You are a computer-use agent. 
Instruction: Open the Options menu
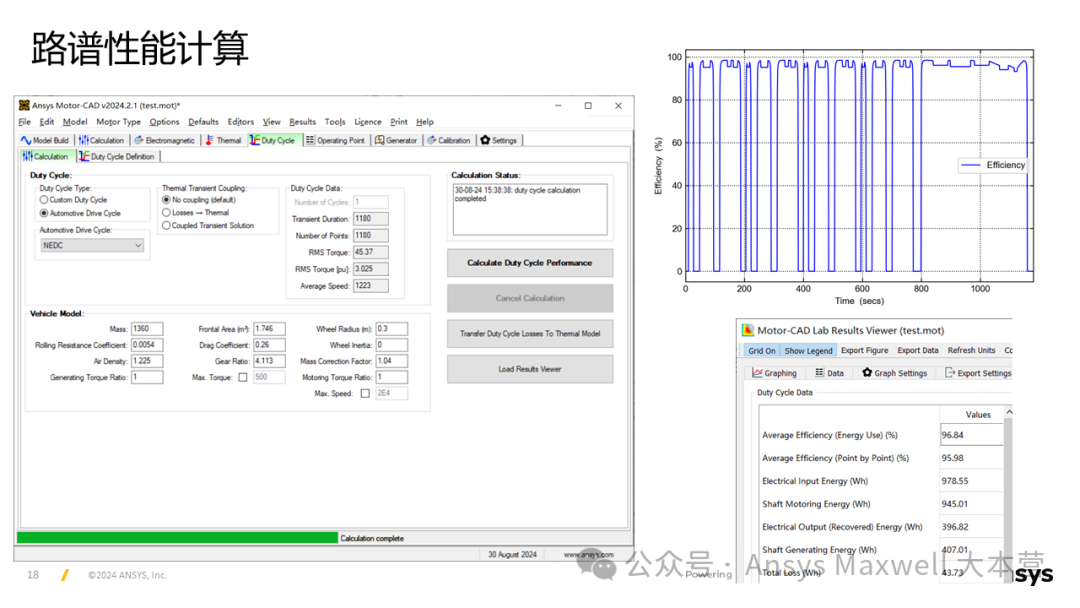[x=164, y=122]
